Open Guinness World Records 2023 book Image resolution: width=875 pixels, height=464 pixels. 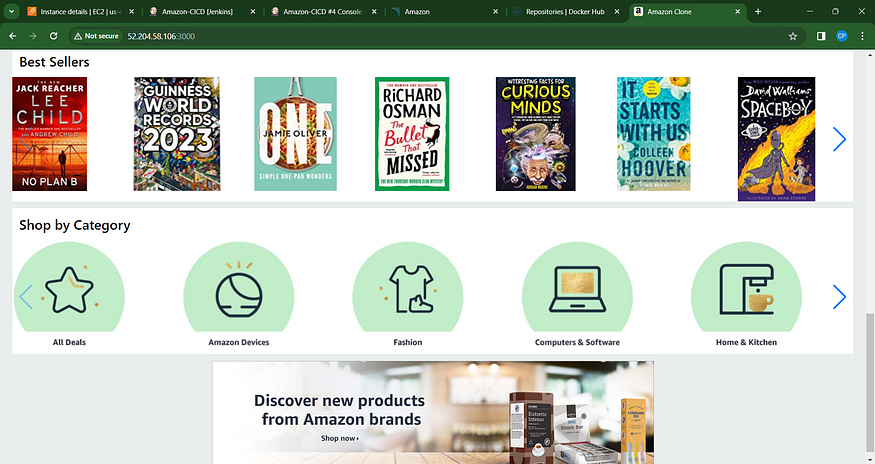click(x=177, y=134)
